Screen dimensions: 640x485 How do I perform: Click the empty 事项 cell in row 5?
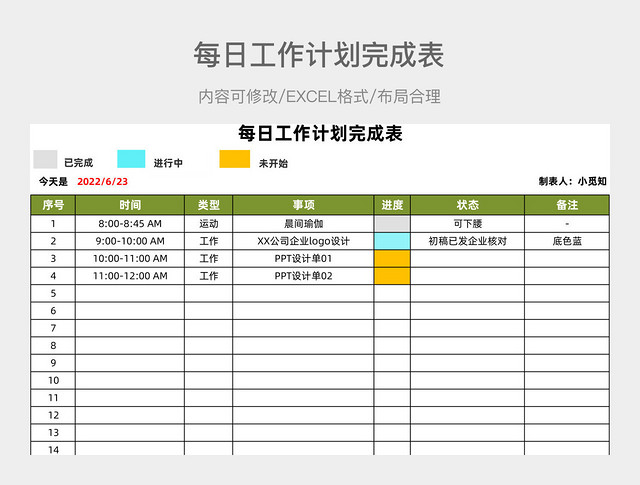pos(303,294)
